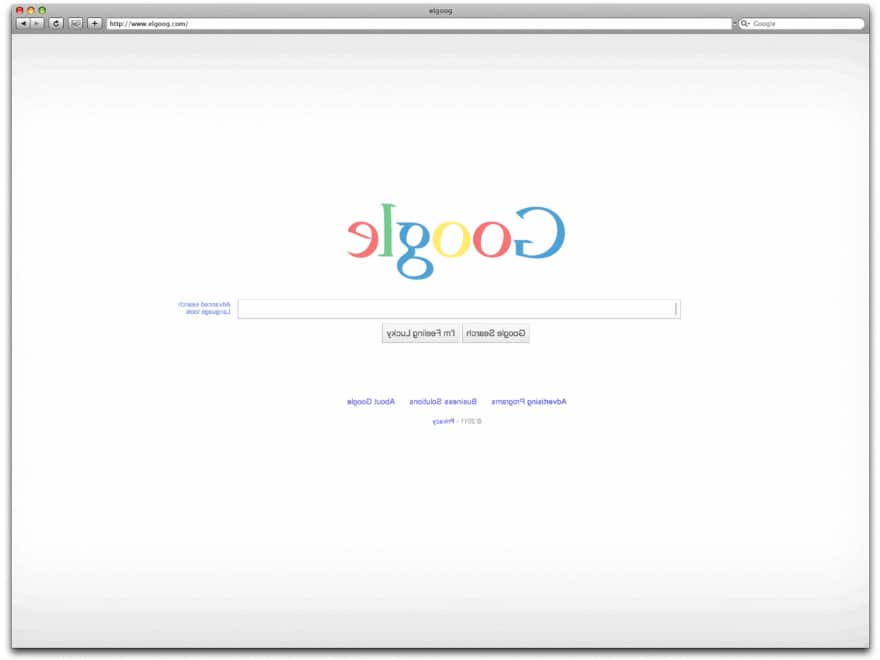Select the URL address bar

(419, 24)
